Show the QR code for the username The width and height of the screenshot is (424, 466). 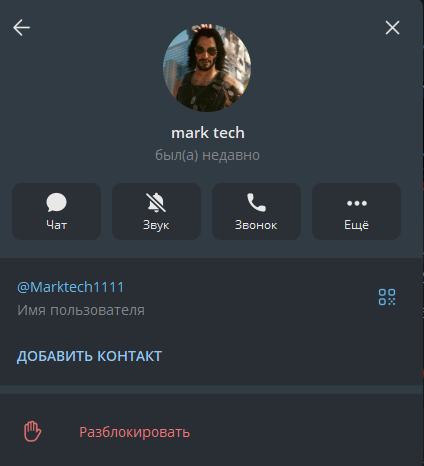pyautogui.click(x=387, y=297)
